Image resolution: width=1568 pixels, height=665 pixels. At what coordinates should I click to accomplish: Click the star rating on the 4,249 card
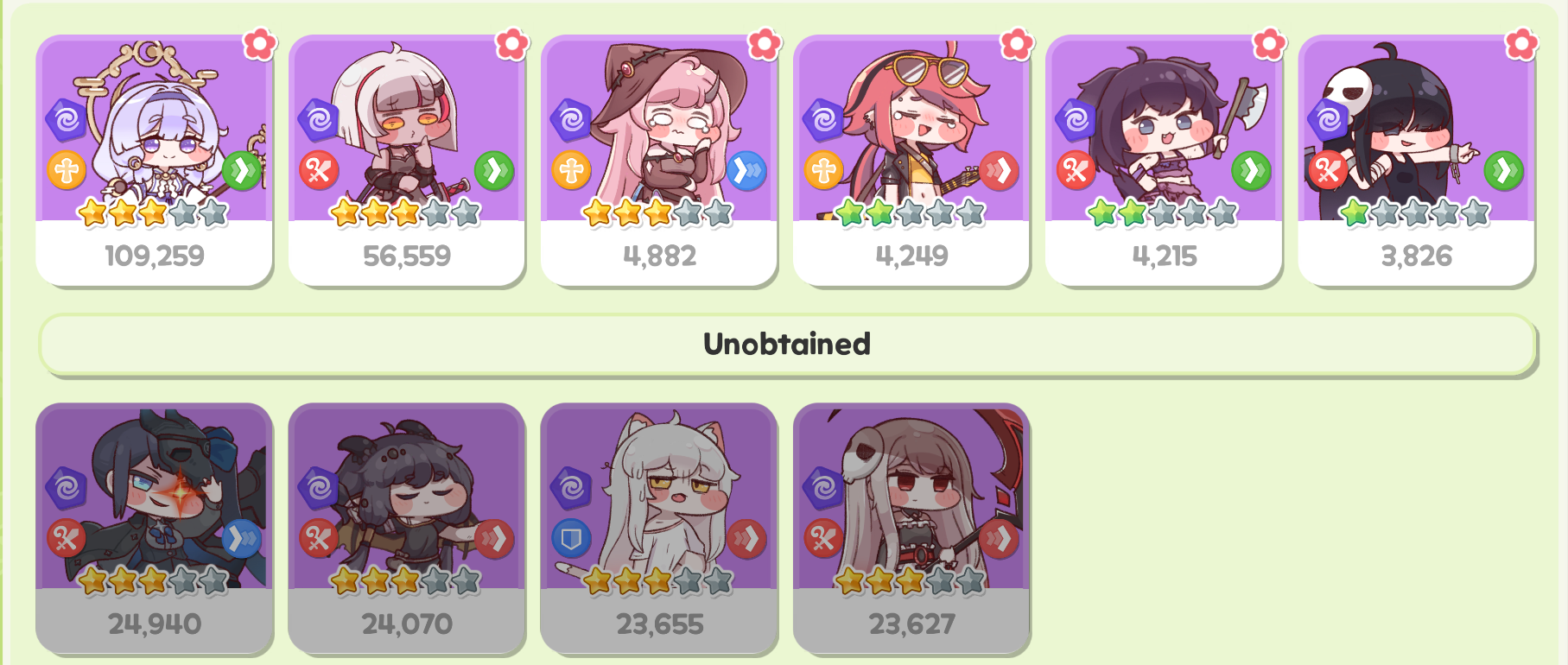coord(911,212)
